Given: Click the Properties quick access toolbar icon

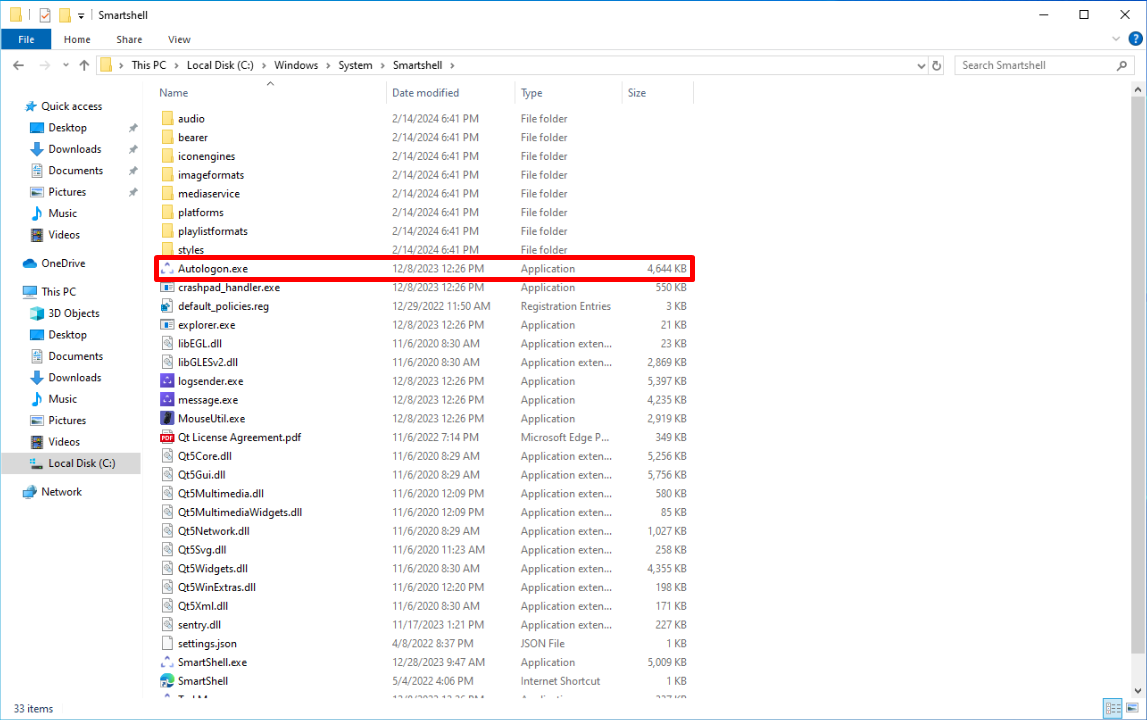Looking at the screenshot, I should pyautogui.click(x=45, y=15).
